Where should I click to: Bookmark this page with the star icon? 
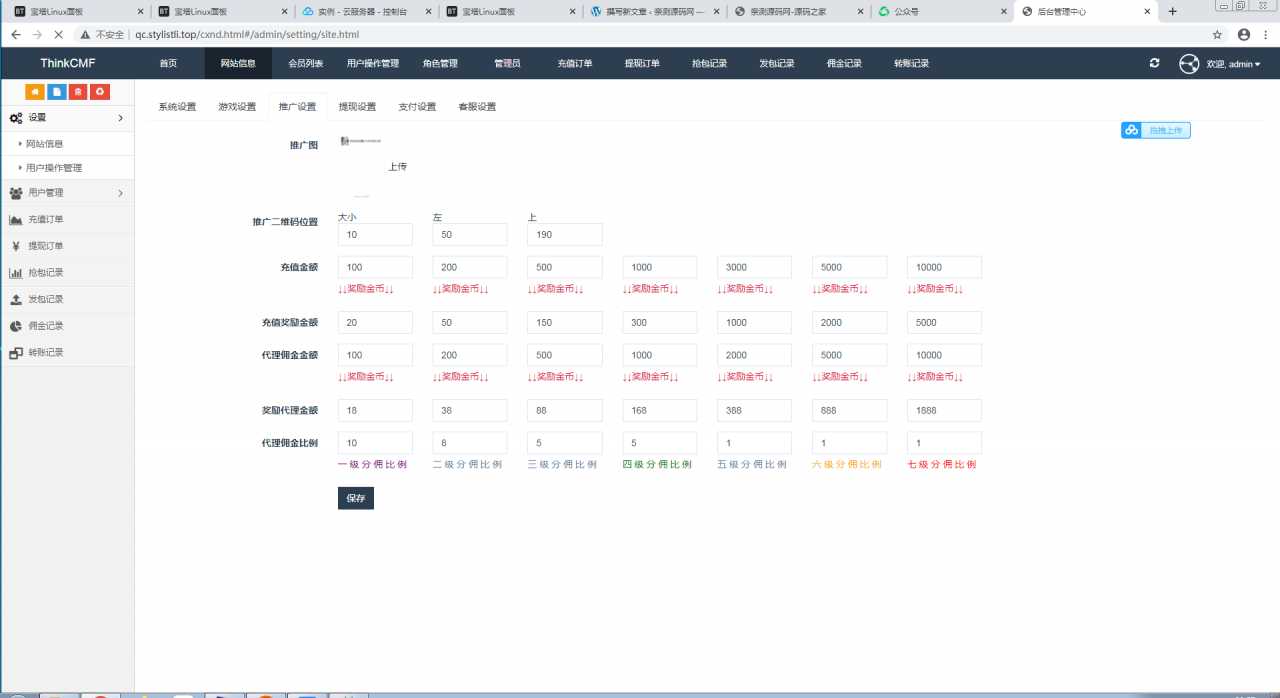[x=1217, y=34]
